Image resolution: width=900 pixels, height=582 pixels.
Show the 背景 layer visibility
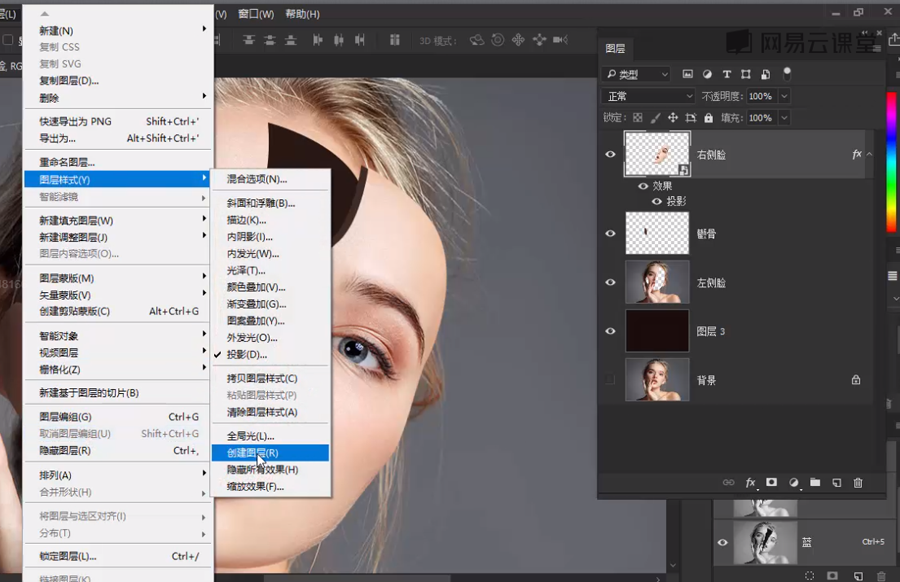(x=610, y=380)
